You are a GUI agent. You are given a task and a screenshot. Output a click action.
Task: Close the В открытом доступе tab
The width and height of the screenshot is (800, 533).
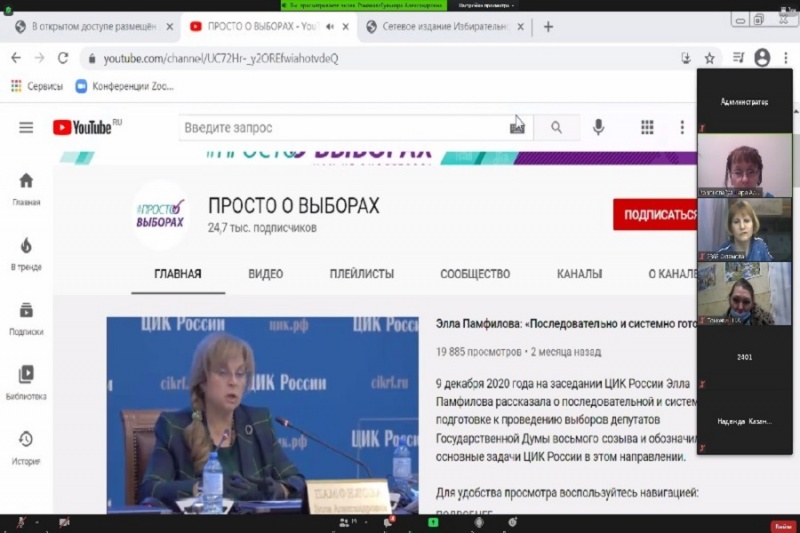coord(169,27)
